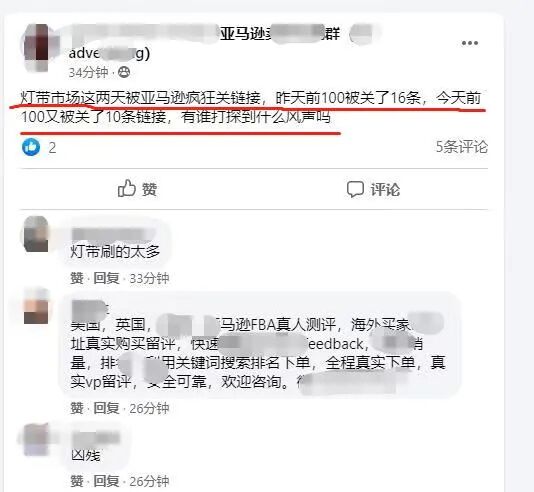Image resolution: width=534 pixels, height=492 pixels.
Task: Like the 亚马逊FBA真人测评 comment
Action: point(77,408)
